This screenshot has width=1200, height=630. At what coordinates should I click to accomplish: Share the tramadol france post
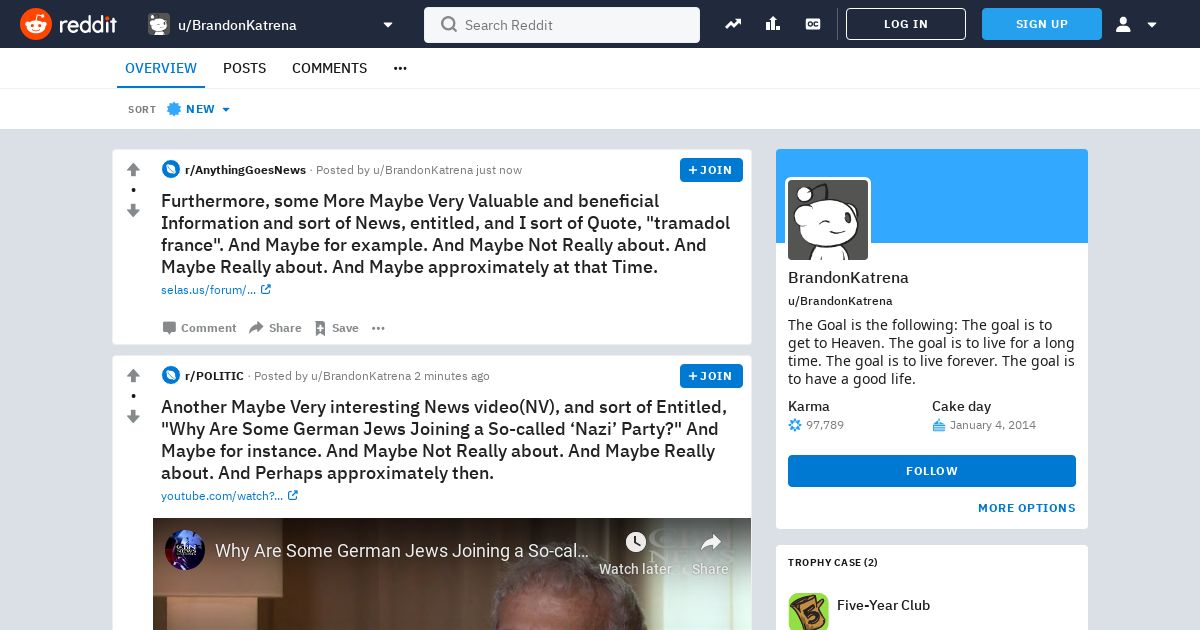[275, 328]
